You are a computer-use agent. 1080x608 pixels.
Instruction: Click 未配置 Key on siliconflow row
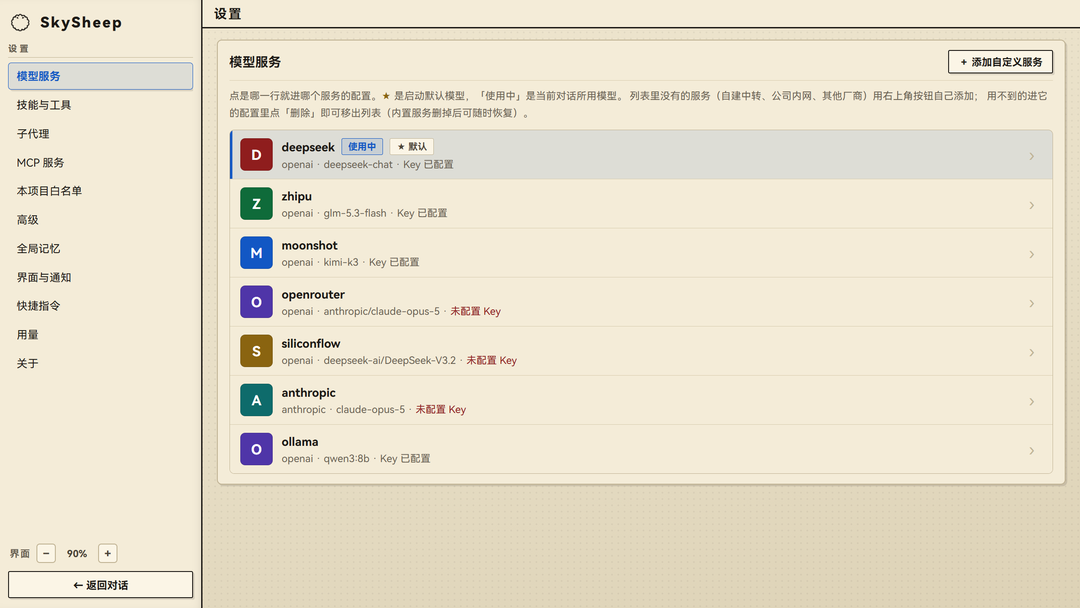point(491,360)
